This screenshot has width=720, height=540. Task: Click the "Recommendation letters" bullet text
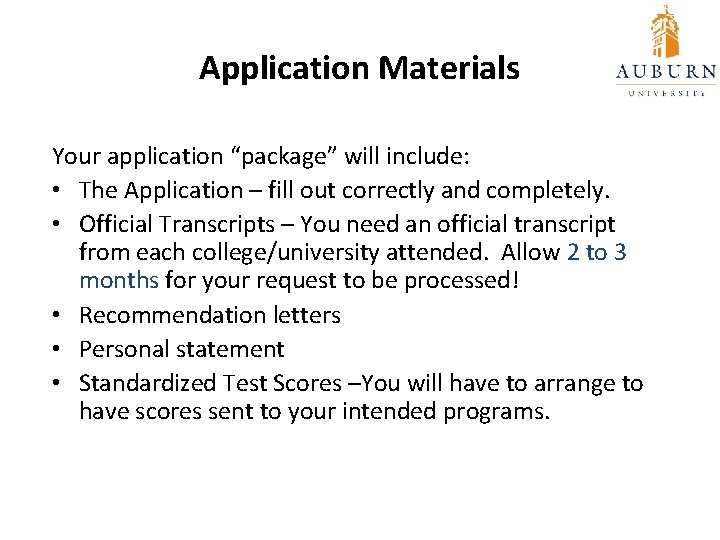pos(210,316)
